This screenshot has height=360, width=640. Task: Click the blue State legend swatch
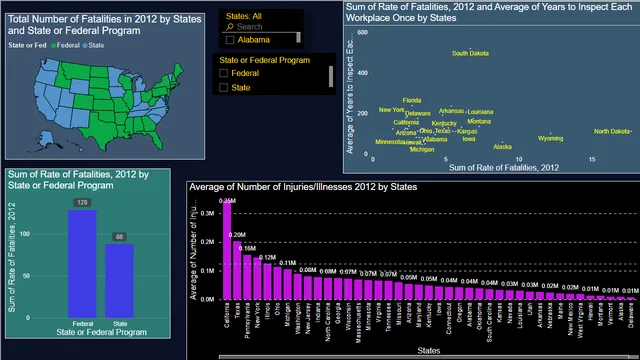(85, 46)
